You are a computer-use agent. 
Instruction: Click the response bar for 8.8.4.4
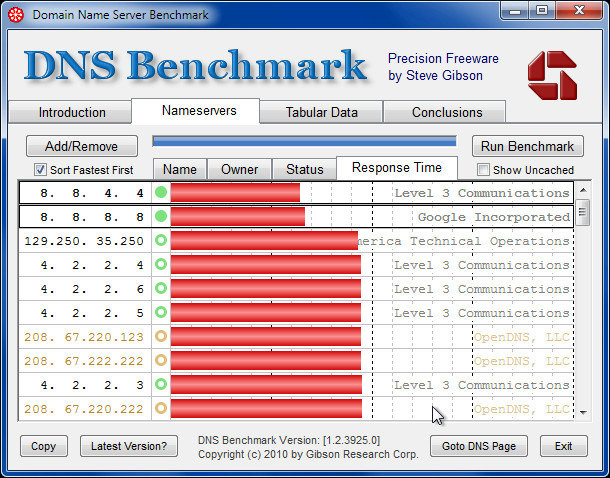[235, 193]
